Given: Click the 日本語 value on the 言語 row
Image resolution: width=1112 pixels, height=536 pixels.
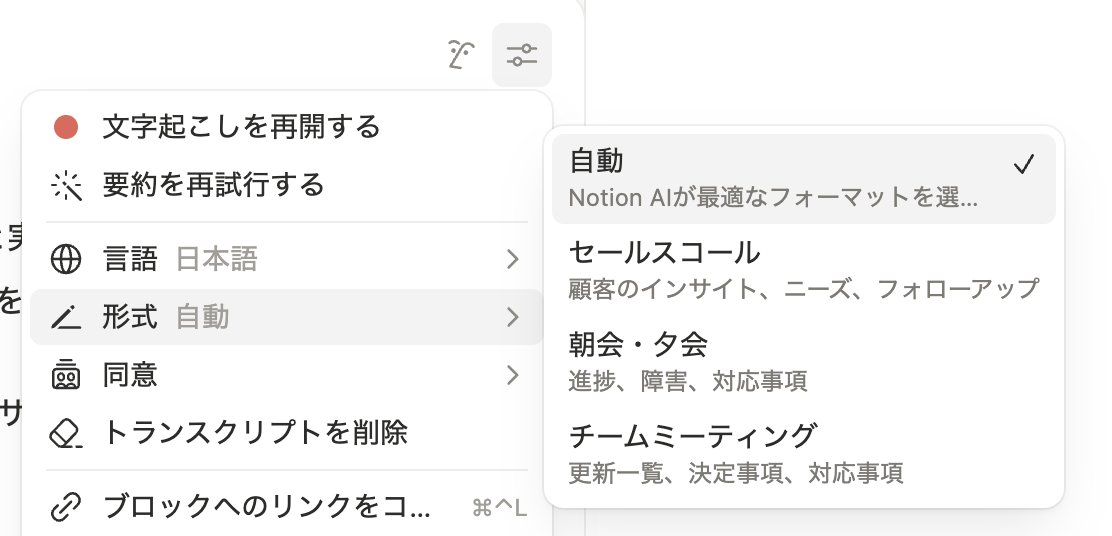Looking at the screenshot, I should click(216, 259).
